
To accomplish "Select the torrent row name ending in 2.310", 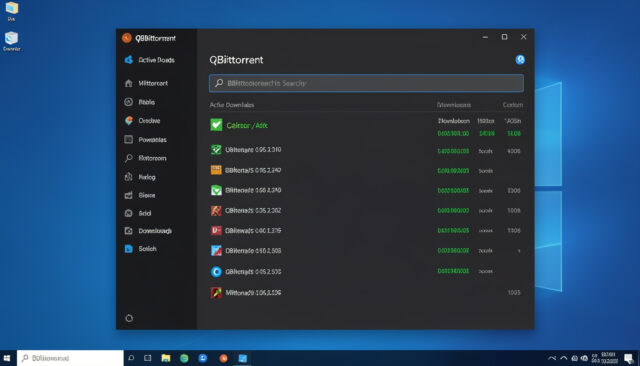I will tap(253, 150).
